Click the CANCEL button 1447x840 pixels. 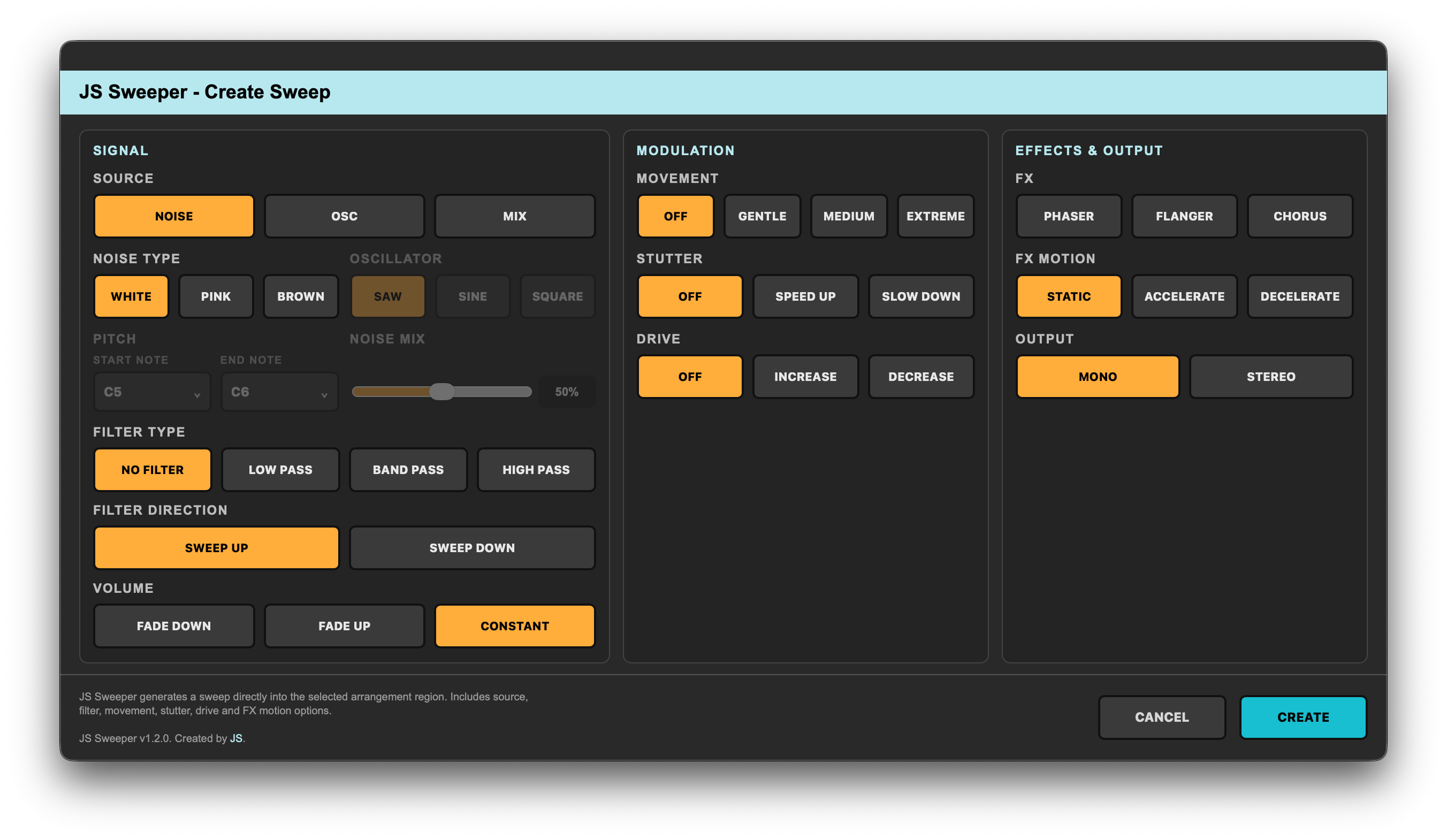pos(1162,717)
